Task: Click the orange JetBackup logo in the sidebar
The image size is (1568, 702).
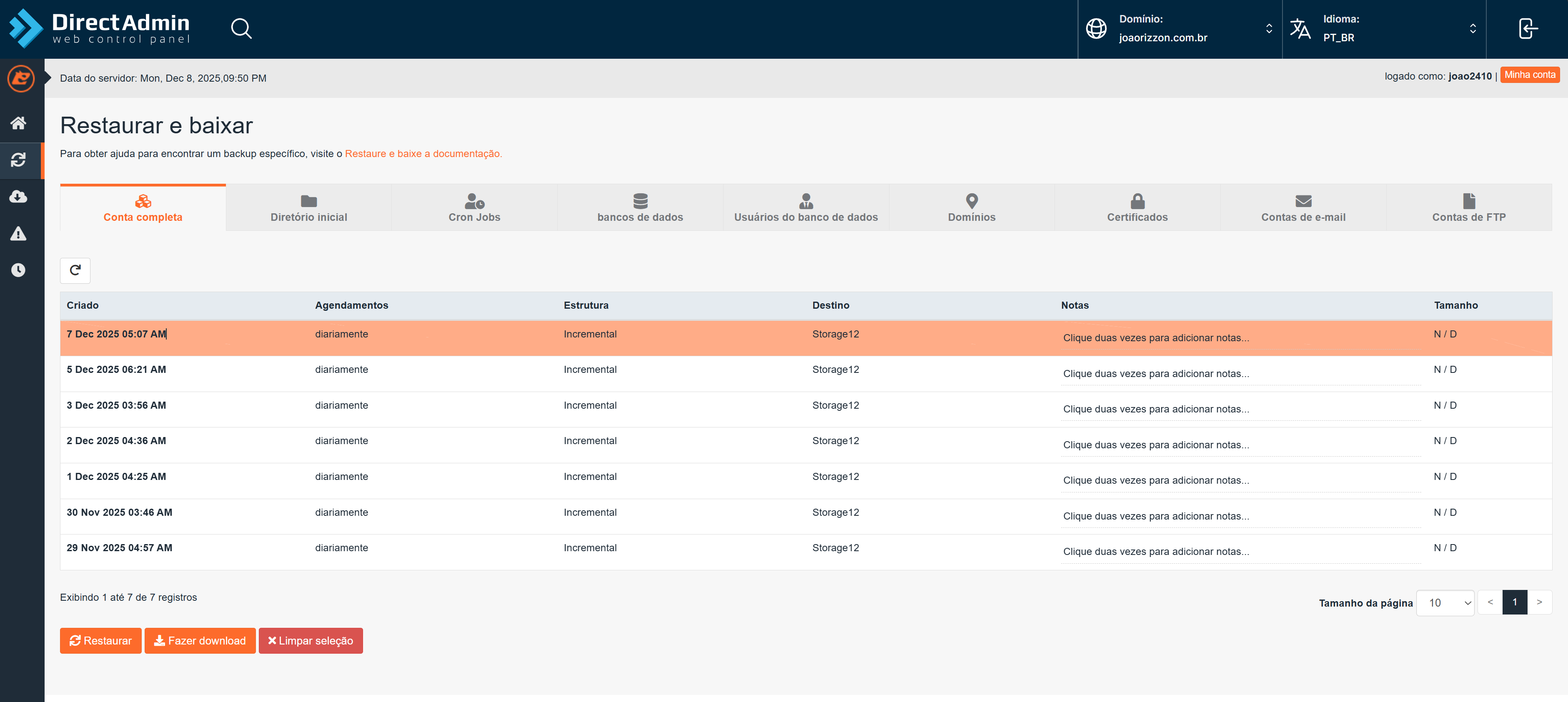Action: (x=21, y=78)
